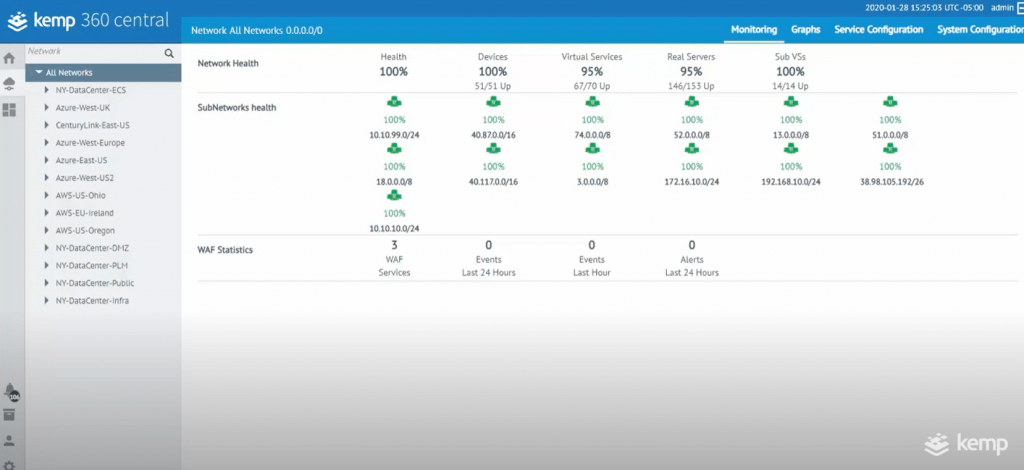Click the timestamp 2020-01-28 15:25:03

click(x=924, y=8)
